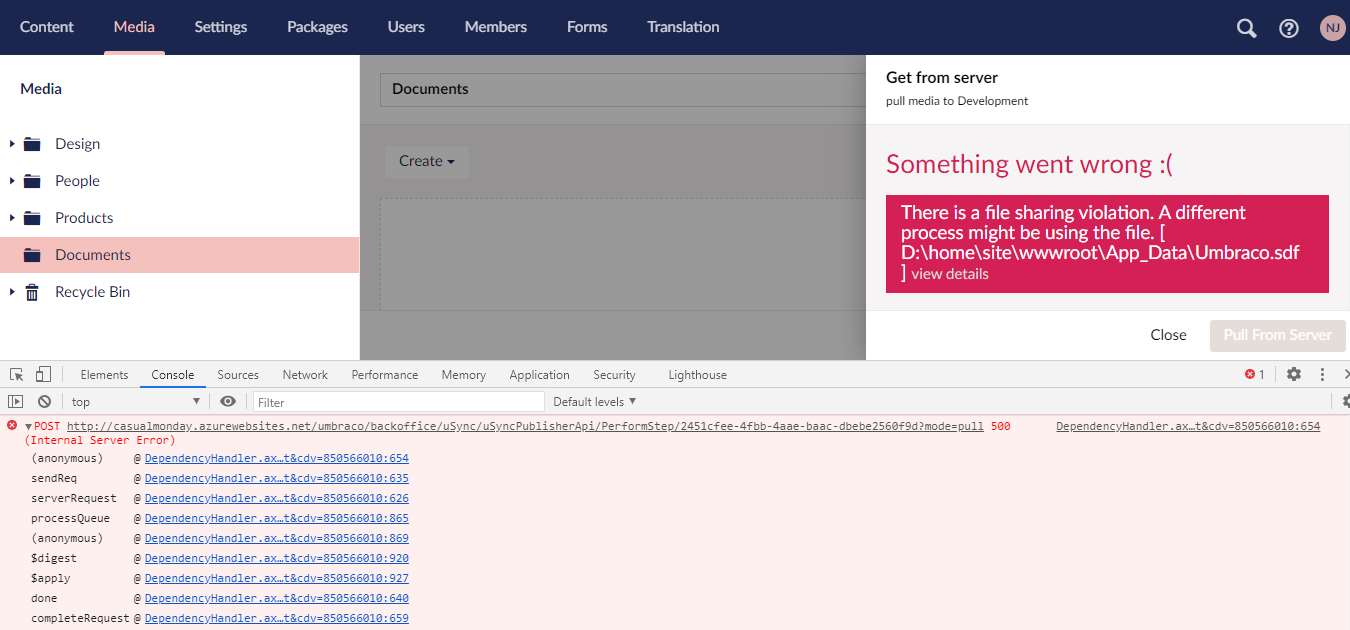
Task: Click the Pull From Server button
Action: (1278, 335)
